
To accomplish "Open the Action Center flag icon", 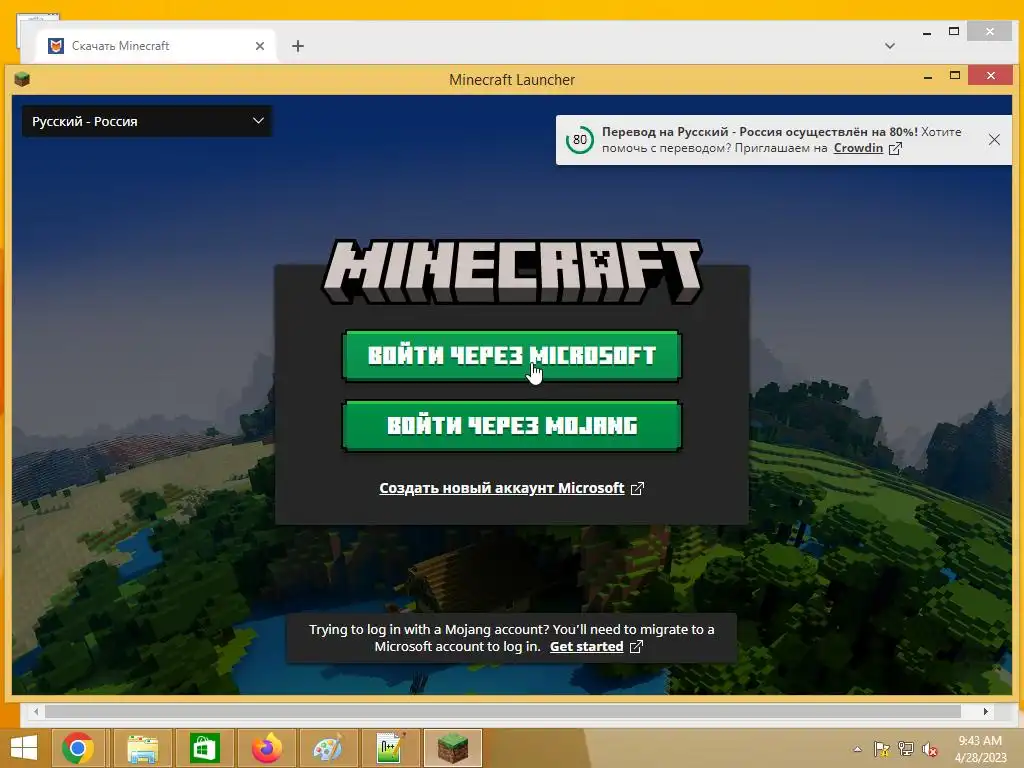I will 882,749.
